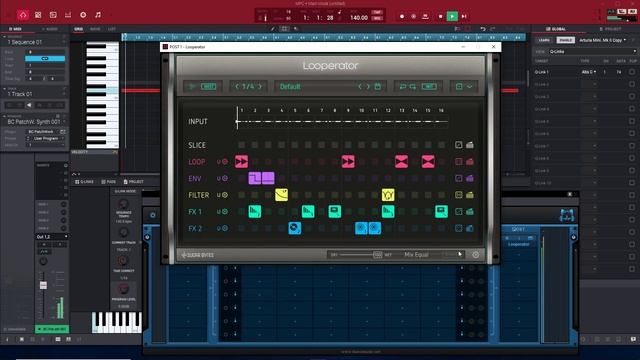The image size is (640, 360).
Task: Click the music note browser icon
Action: pos(98,15)
